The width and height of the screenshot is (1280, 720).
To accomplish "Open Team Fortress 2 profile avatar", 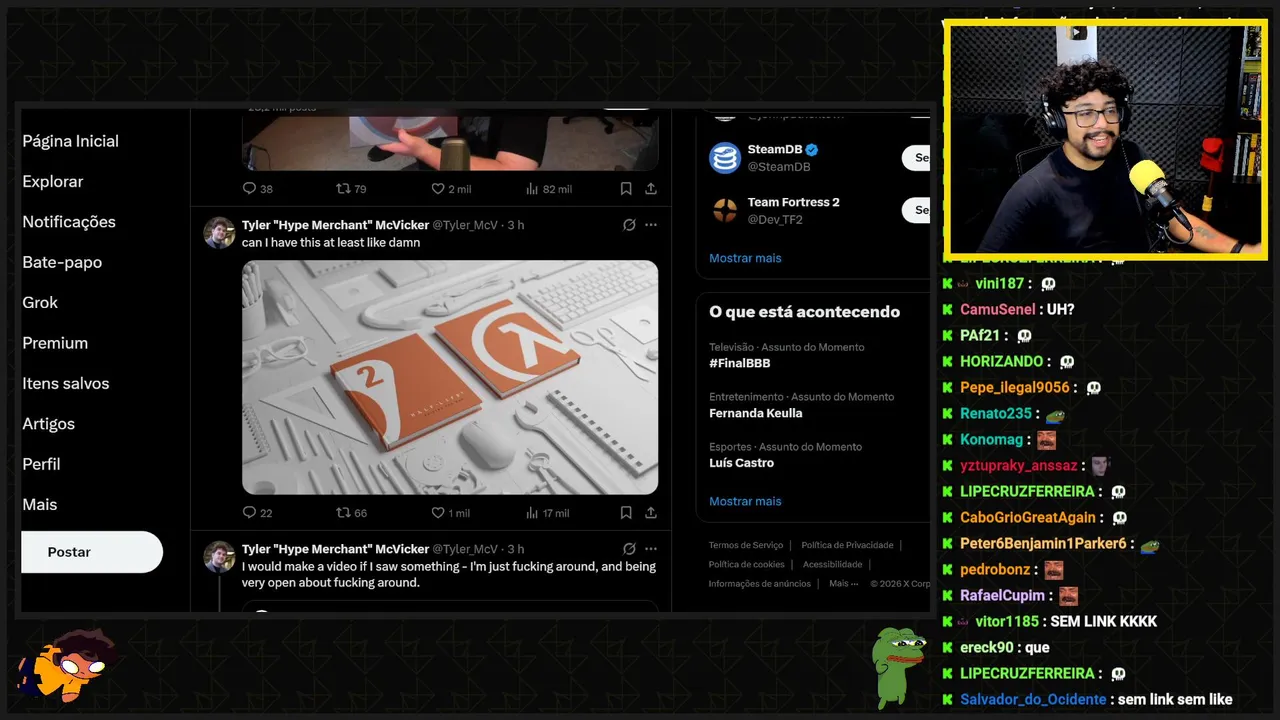I will (724, 210).
